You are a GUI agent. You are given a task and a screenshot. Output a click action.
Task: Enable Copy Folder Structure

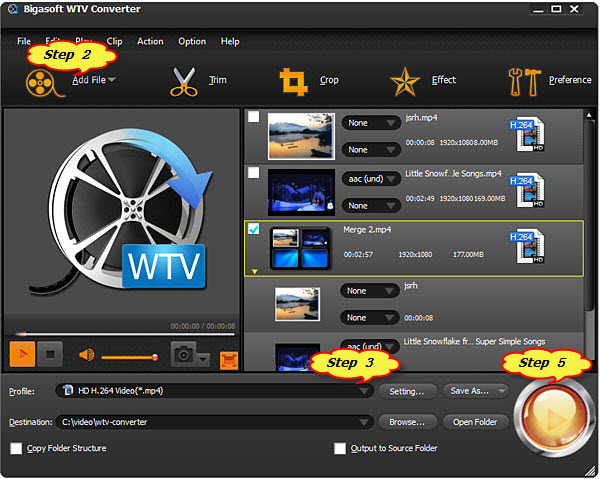click(x=16, y=448)
